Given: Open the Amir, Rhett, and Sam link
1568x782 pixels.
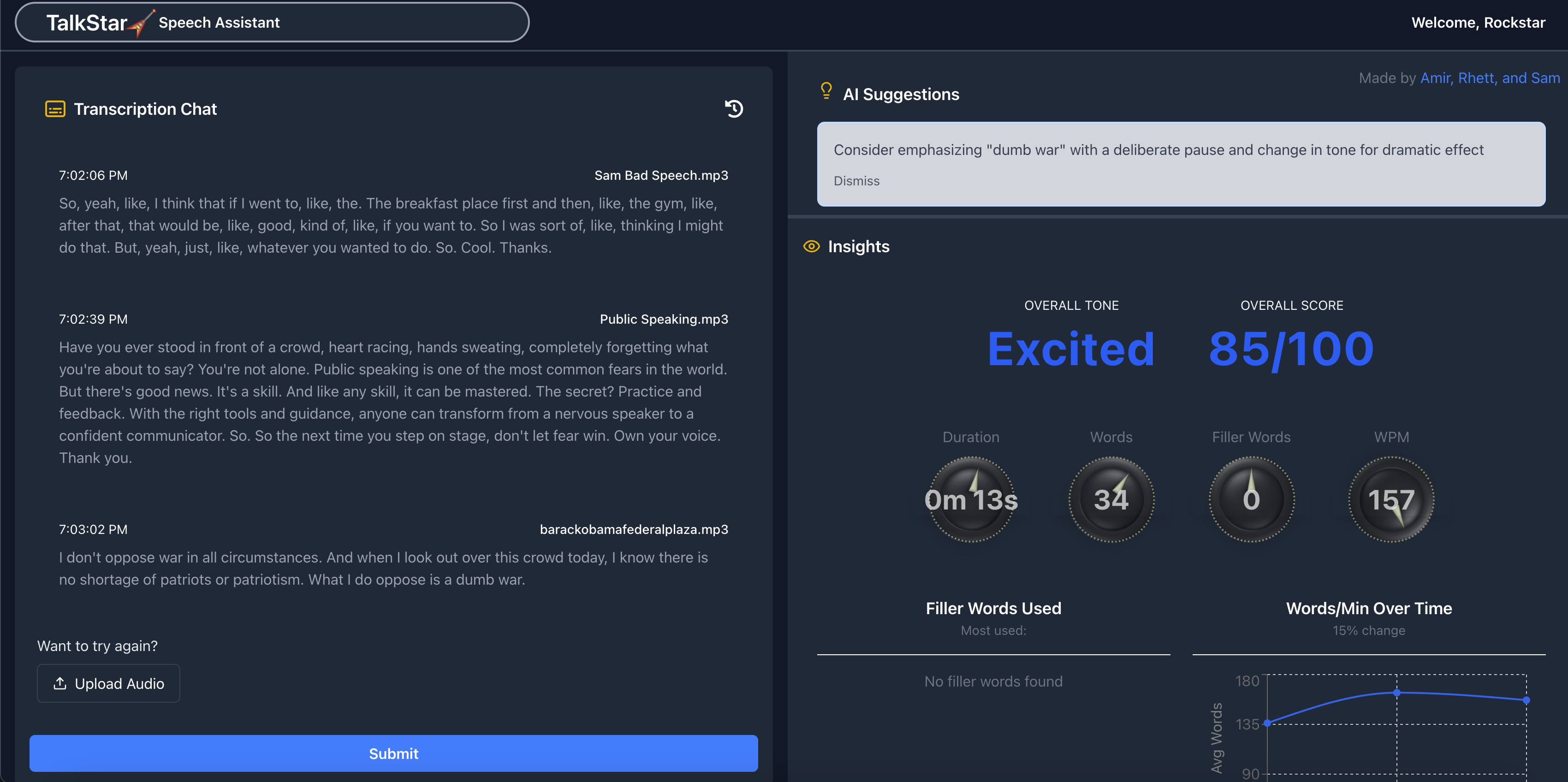Looking at the screenshot, I should click(1490, 78).
